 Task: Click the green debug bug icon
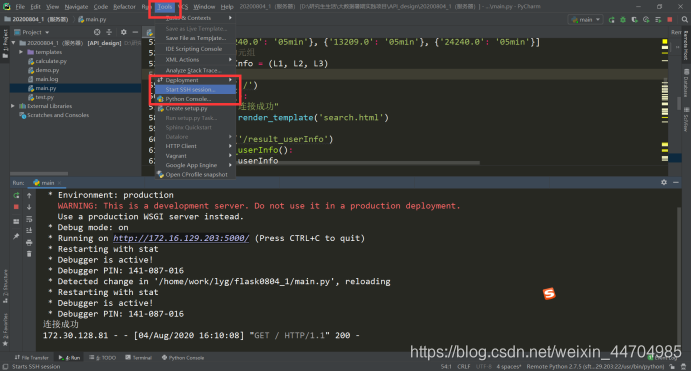[623, 20]
